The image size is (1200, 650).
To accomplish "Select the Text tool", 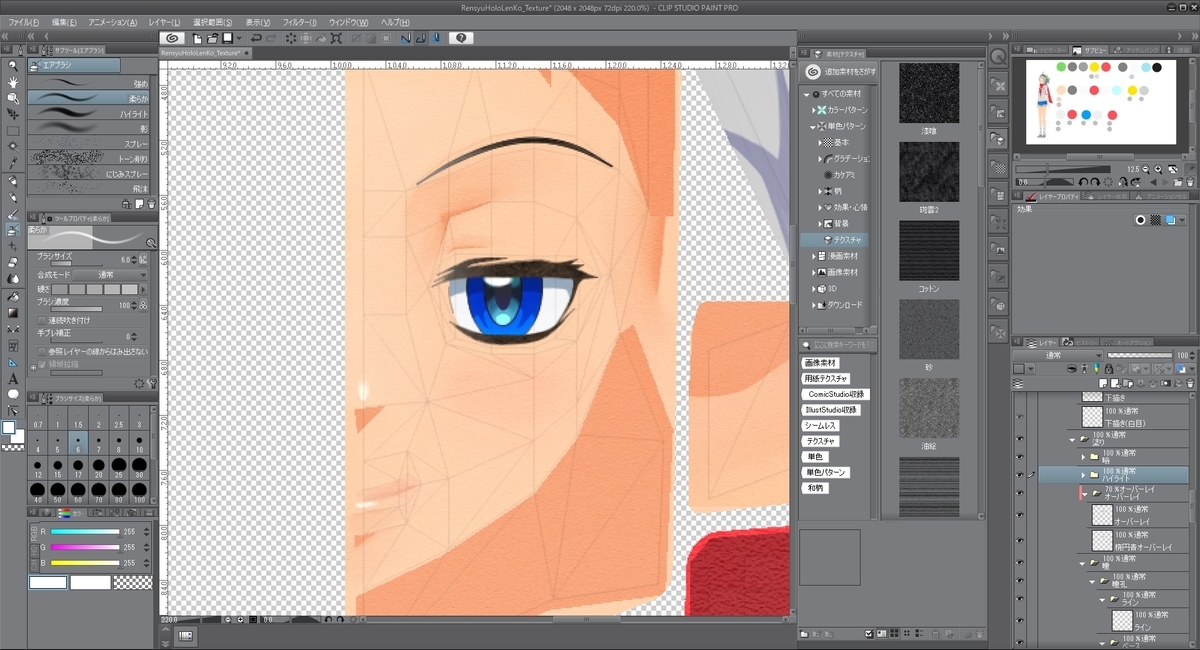I will tap(13, 379).
